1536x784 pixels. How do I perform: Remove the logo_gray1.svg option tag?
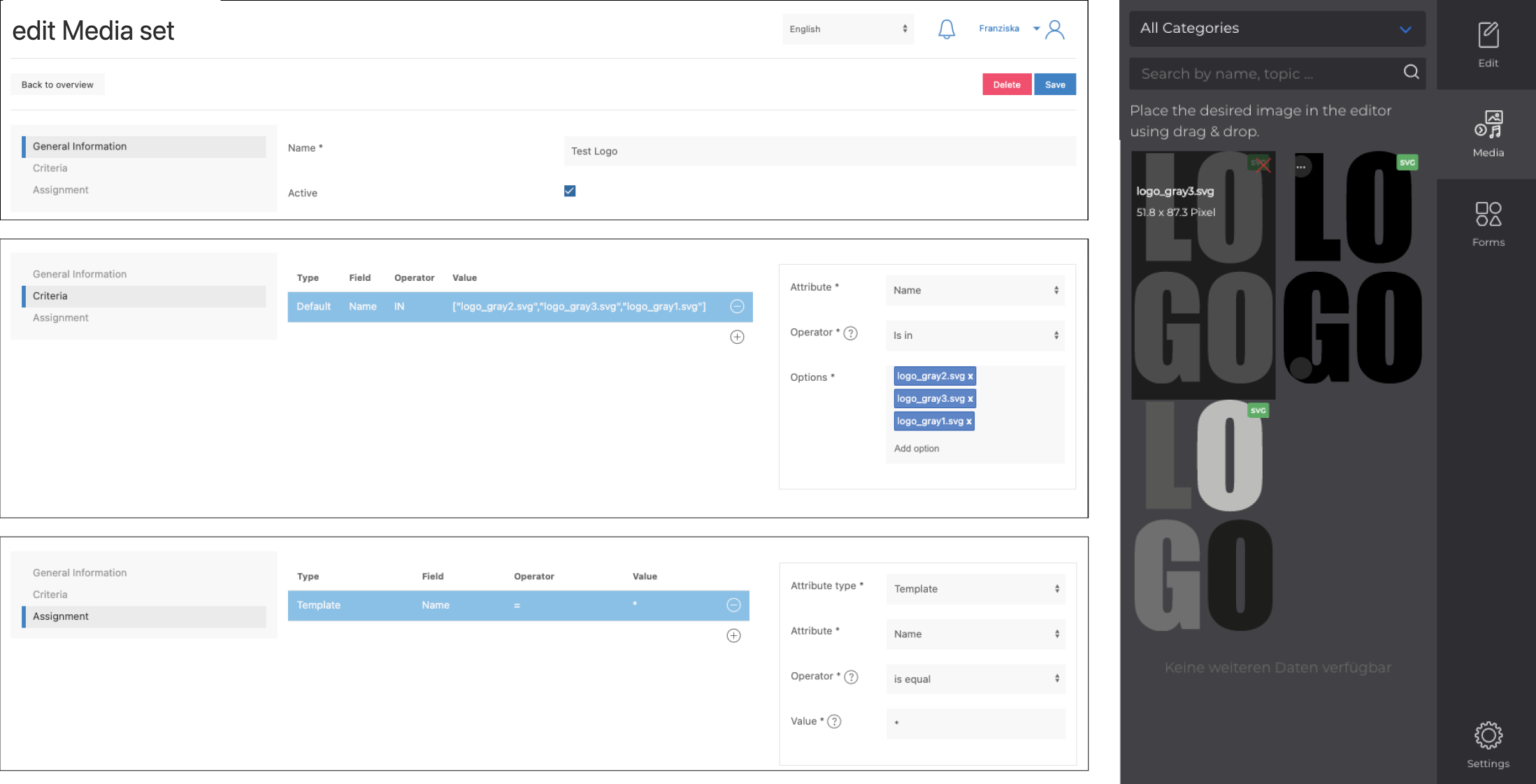pyautogui.click(x=969, y=421)
